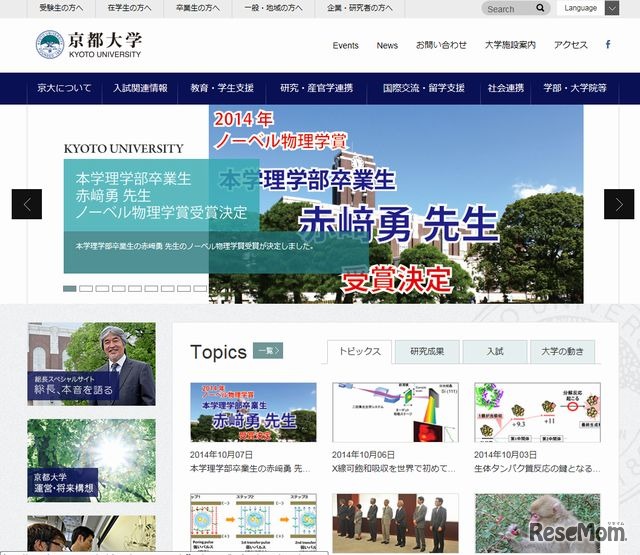Image resolution: width=640 pixels, height=555 pixels.
Task: Click the Language selector label
Action: [x=580, y=8]
